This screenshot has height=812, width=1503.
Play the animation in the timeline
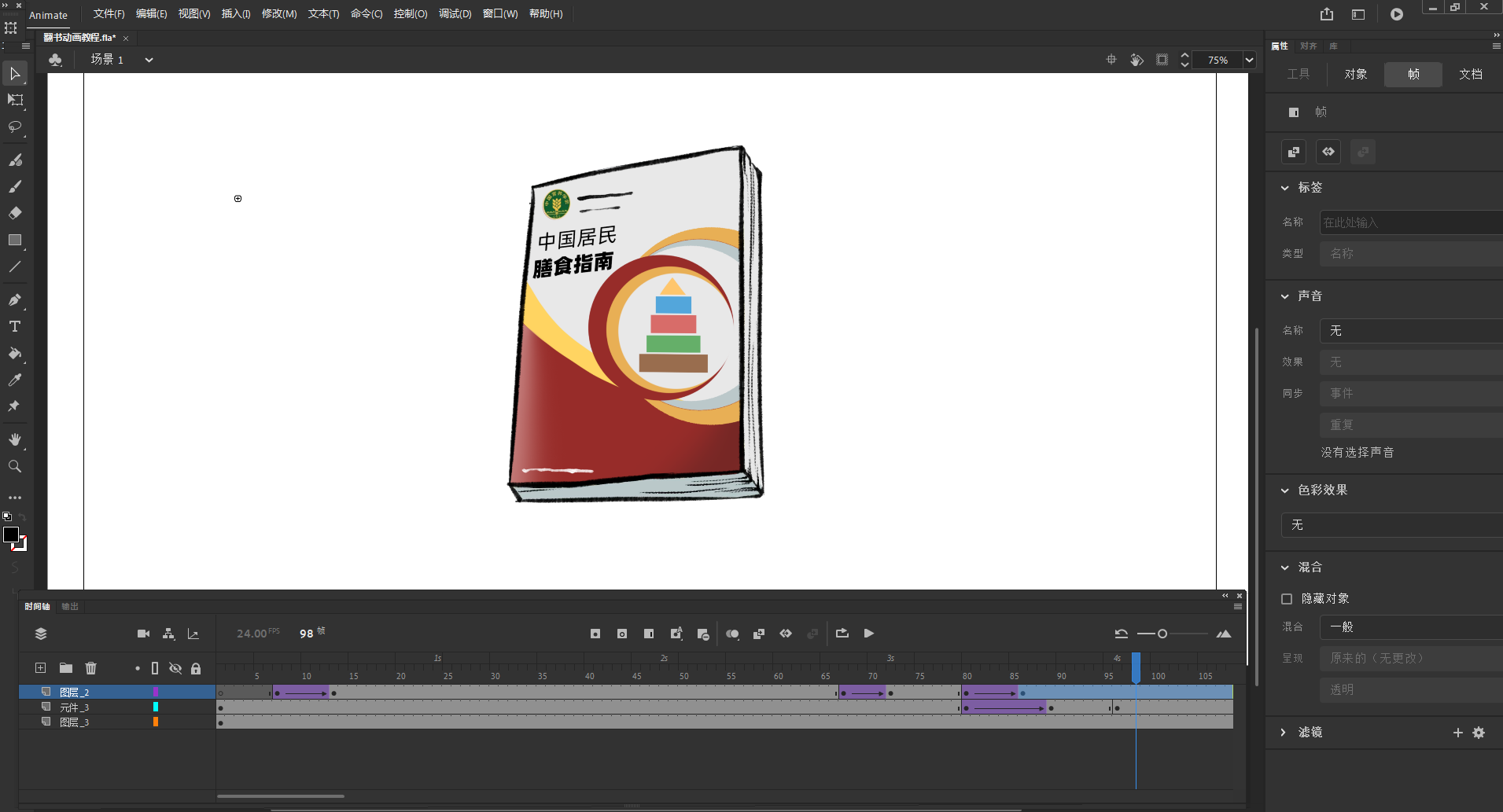pos(869,634)
